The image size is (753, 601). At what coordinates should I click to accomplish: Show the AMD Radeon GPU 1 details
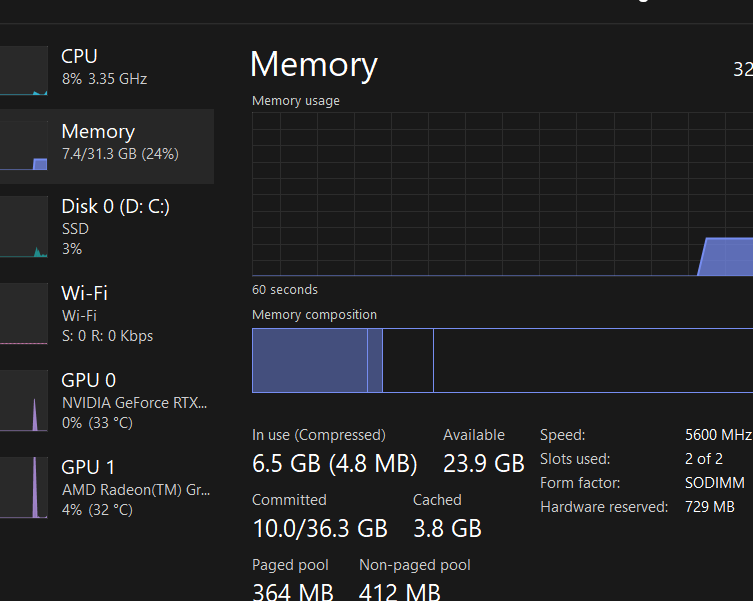(134, 487)
